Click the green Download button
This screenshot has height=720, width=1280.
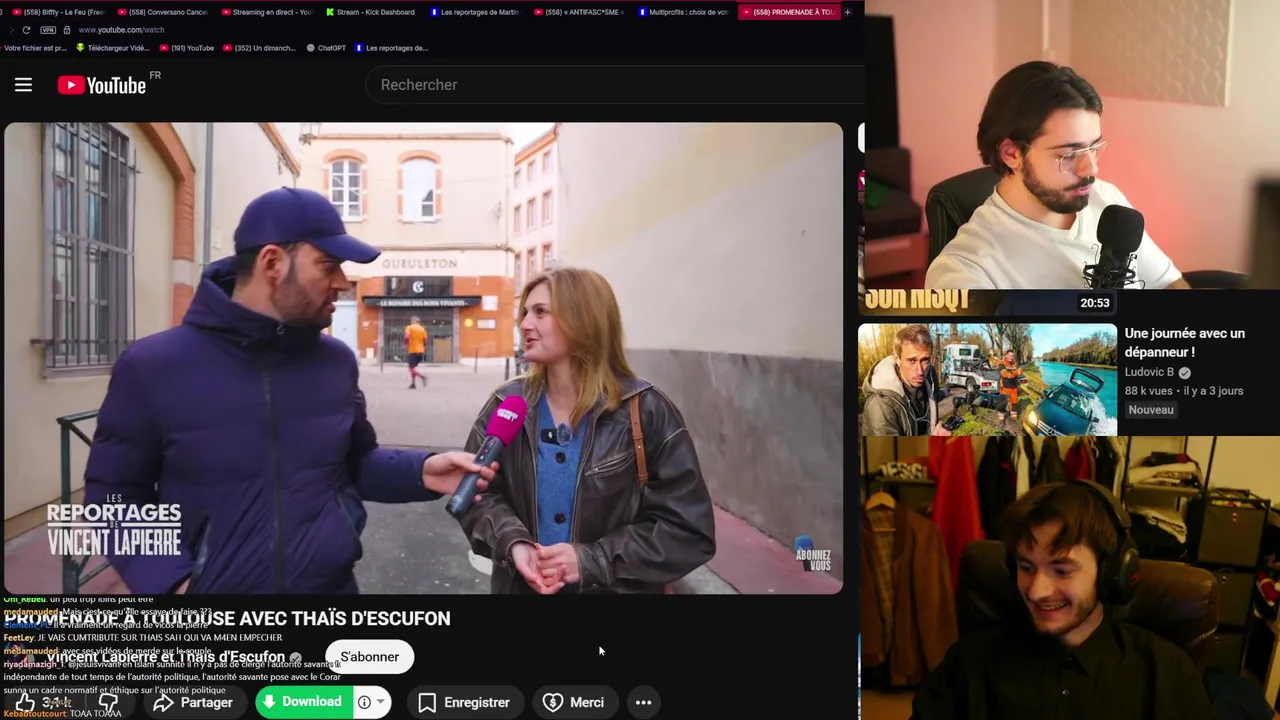pyautogui.click(x=303, y=702)
